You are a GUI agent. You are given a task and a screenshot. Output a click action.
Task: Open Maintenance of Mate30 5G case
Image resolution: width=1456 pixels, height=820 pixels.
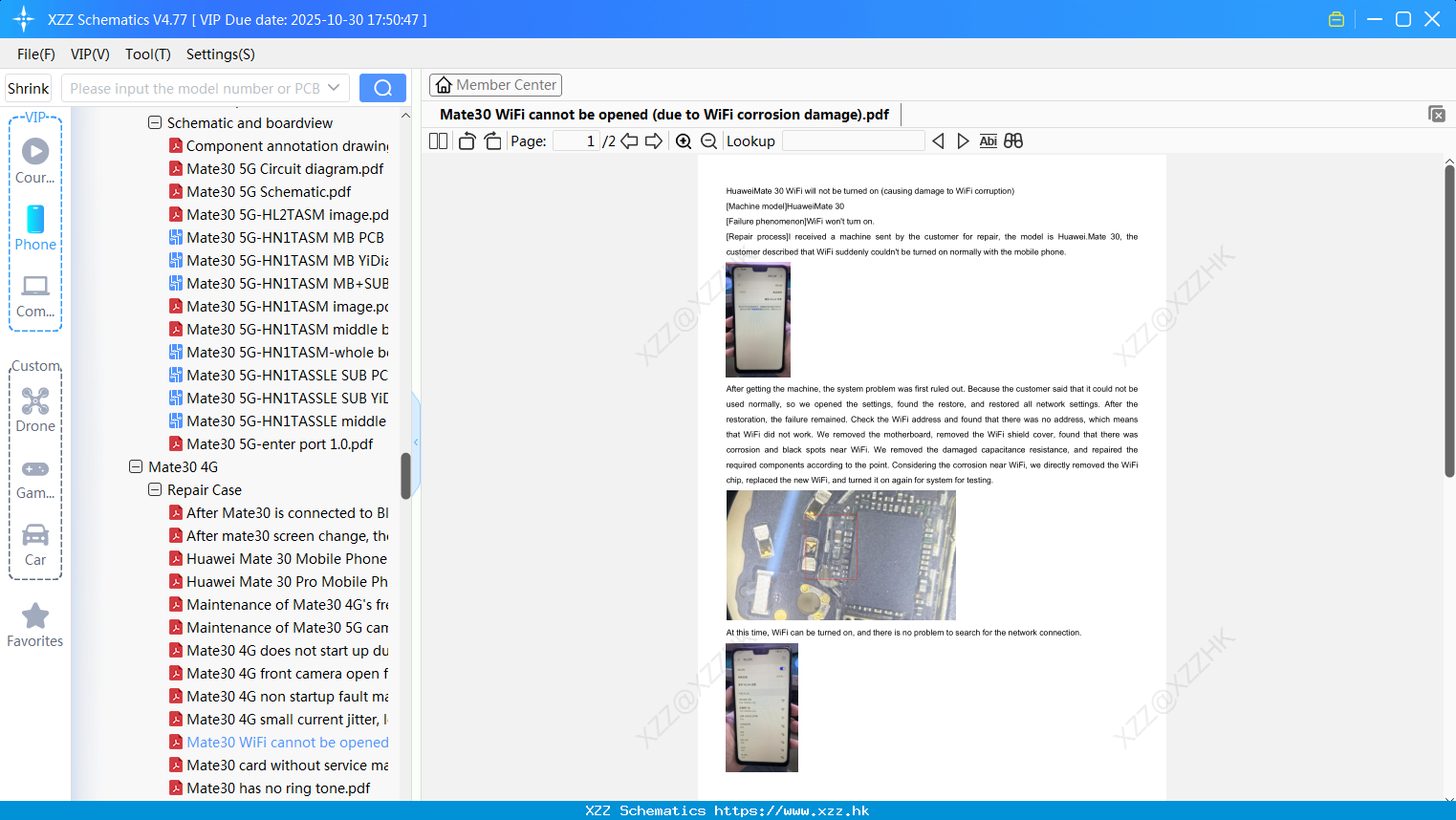(279, 628)
